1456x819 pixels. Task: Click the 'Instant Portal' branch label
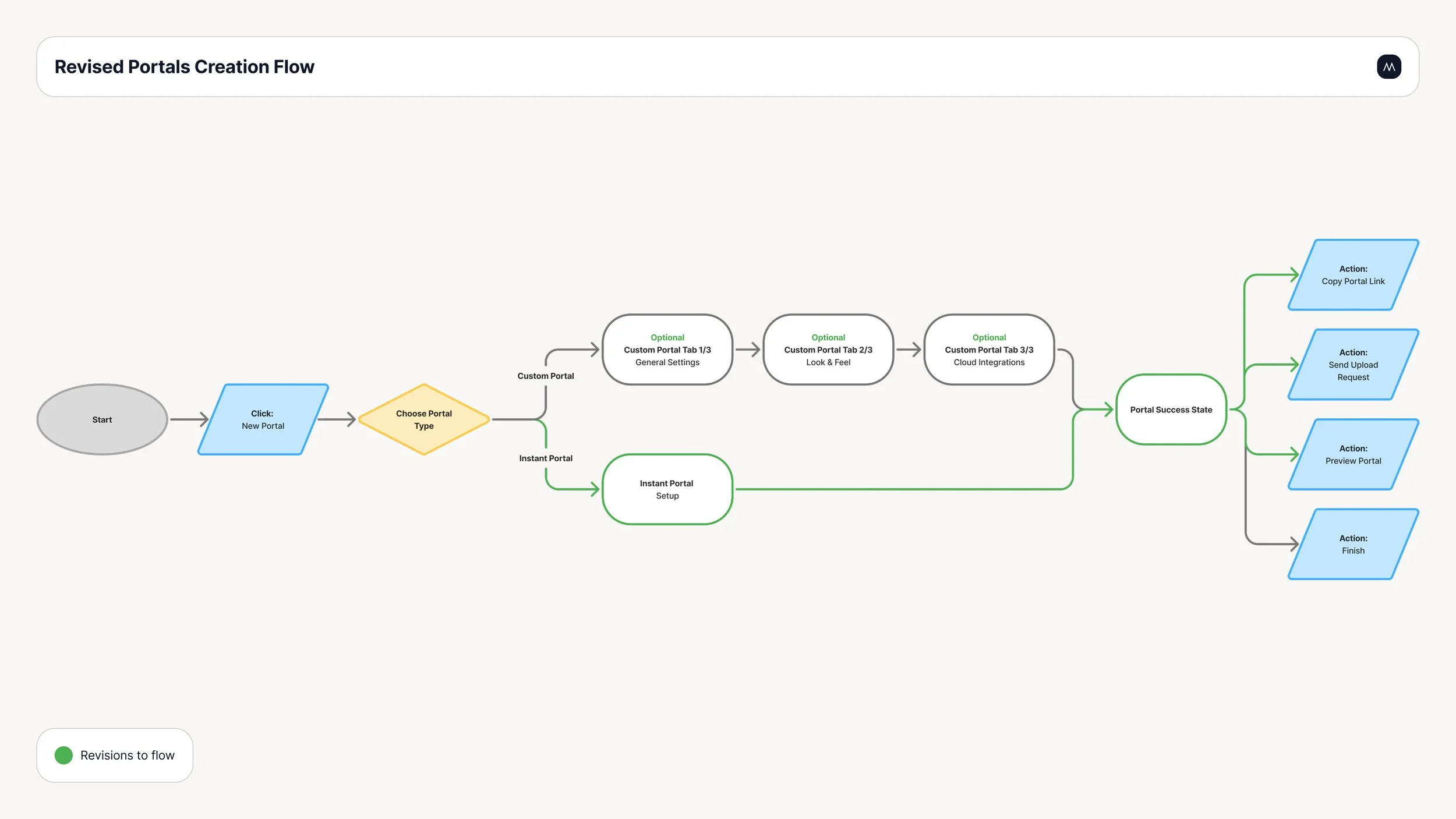[x=545, y=458]
